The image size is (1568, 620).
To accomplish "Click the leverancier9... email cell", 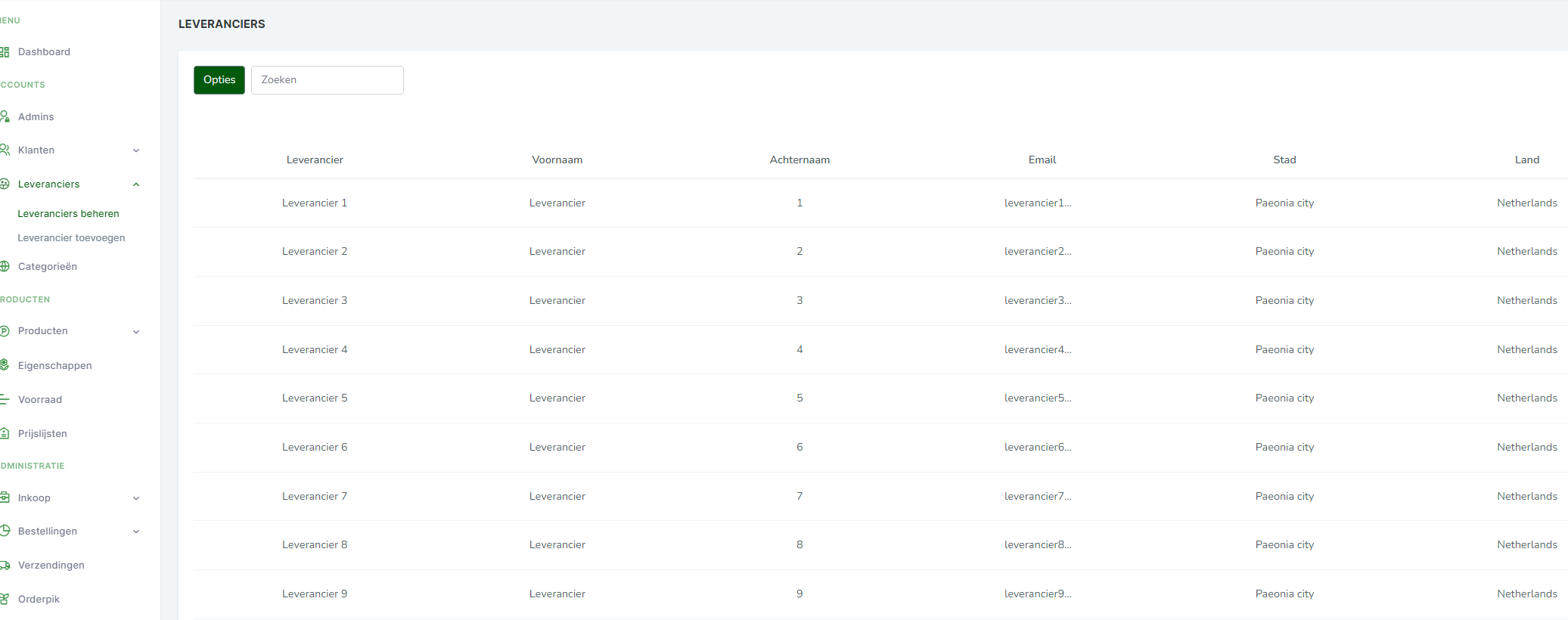I will click(x=1038, y=594).
